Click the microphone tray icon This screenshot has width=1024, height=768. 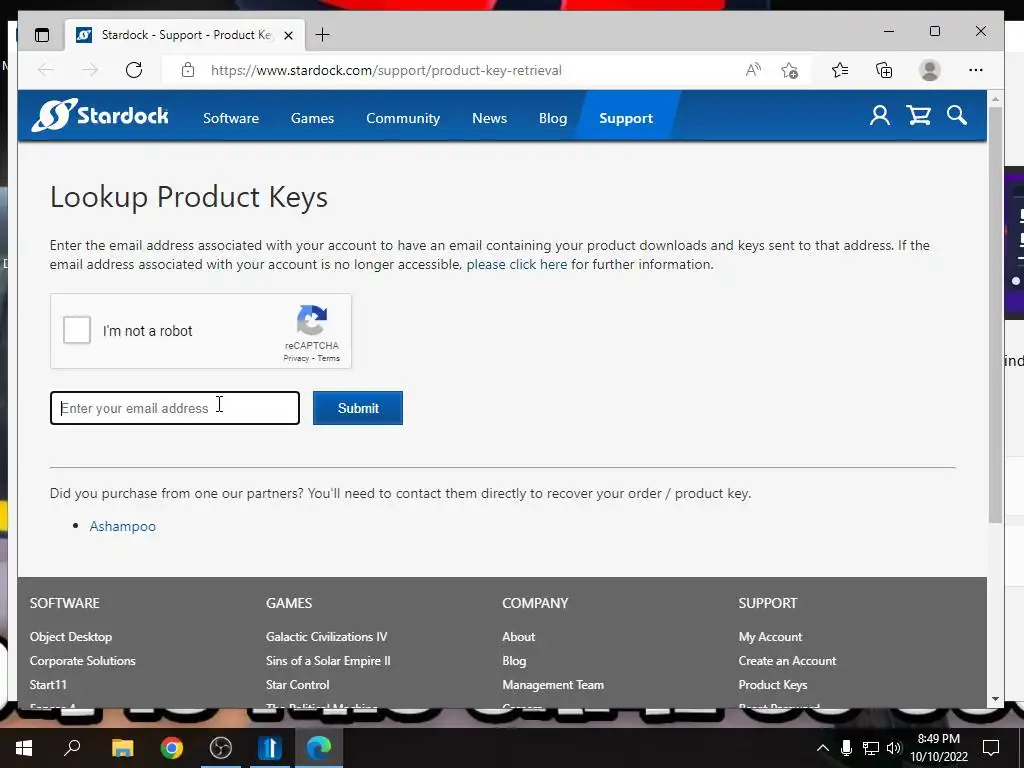[846, 748]
